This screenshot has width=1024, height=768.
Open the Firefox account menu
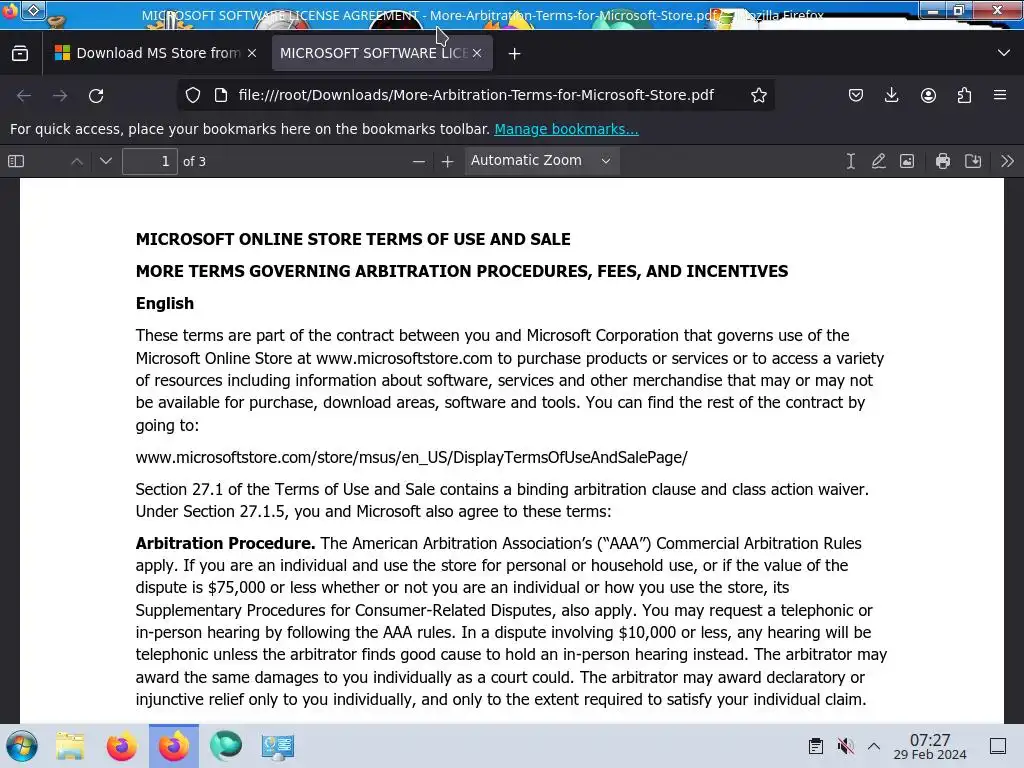click(x=928, y=95)
